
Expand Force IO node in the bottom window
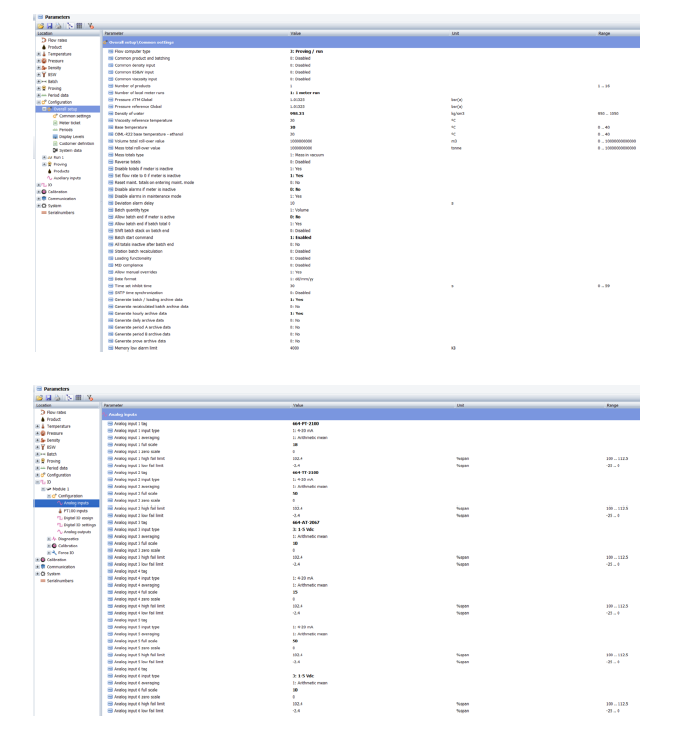click(x=49, y=553)
